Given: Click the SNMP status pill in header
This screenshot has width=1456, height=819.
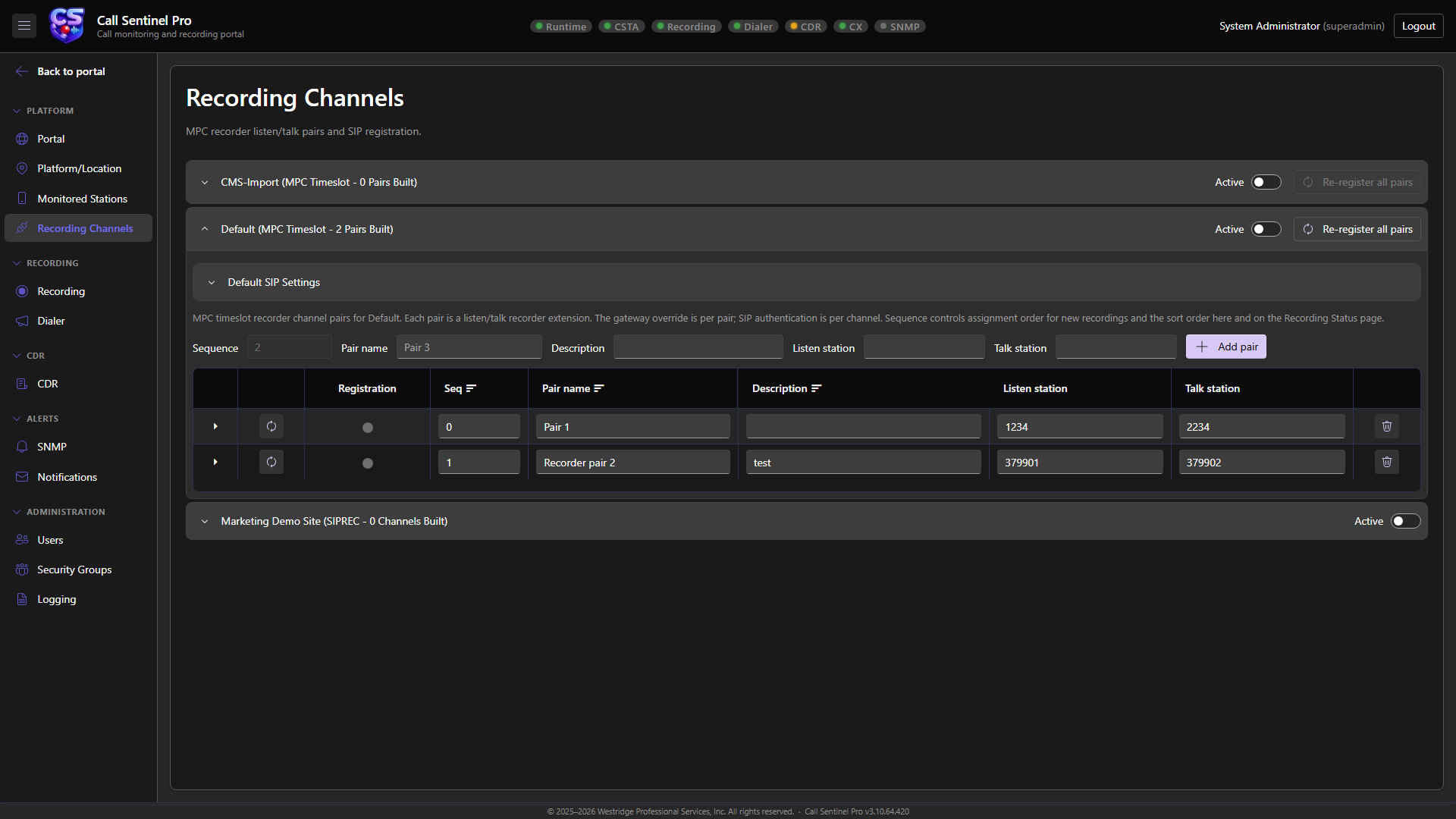Looking at the screenshot, I should tap(900, 27).
